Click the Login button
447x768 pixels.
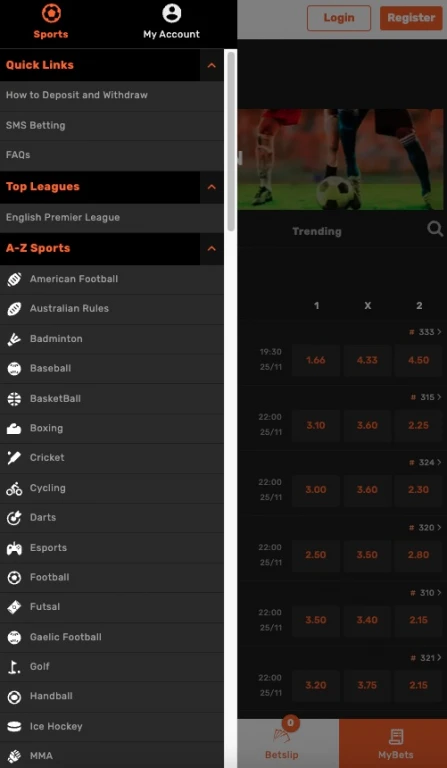tap(339, 18)
